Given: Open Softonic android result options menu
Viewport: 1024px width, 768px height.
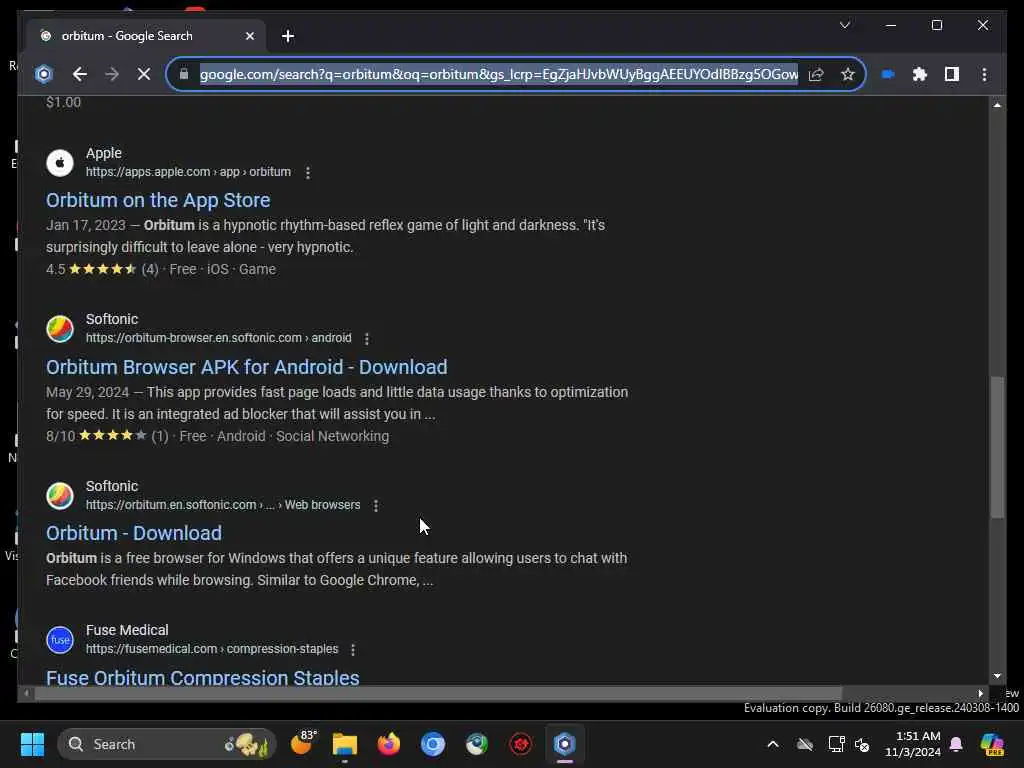Looking at the screenshot, I should coord(366,338).
